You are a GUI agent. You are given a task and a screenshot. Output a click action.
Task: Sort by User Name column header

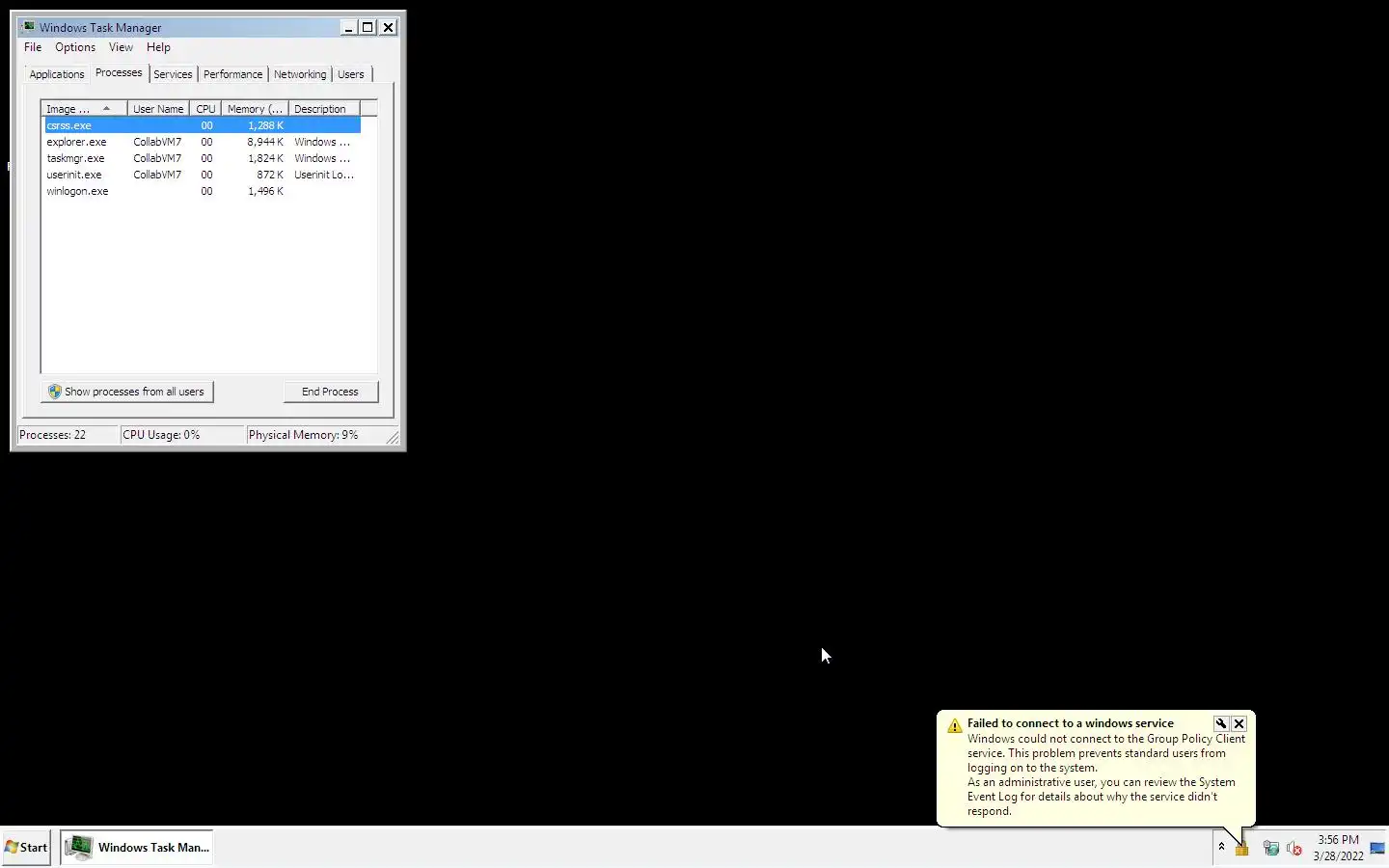(x=158, y=109)
